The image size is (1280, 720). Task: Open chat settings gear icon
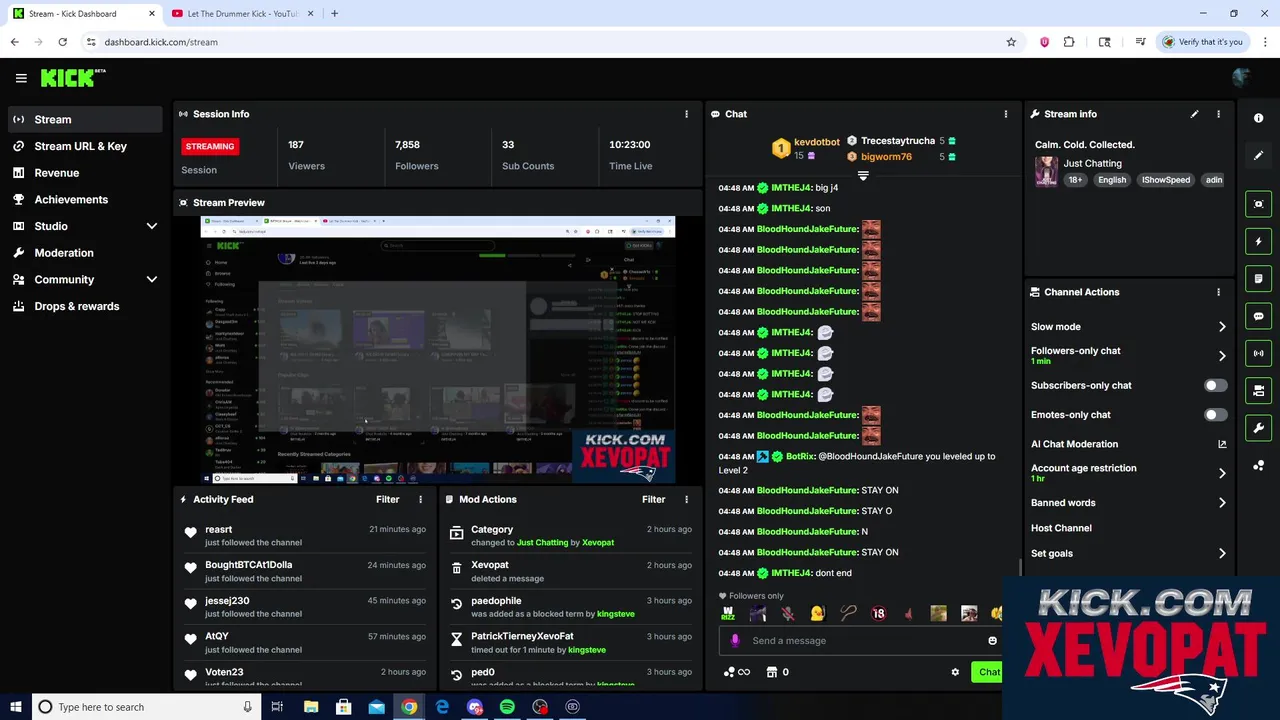point(955,672)
